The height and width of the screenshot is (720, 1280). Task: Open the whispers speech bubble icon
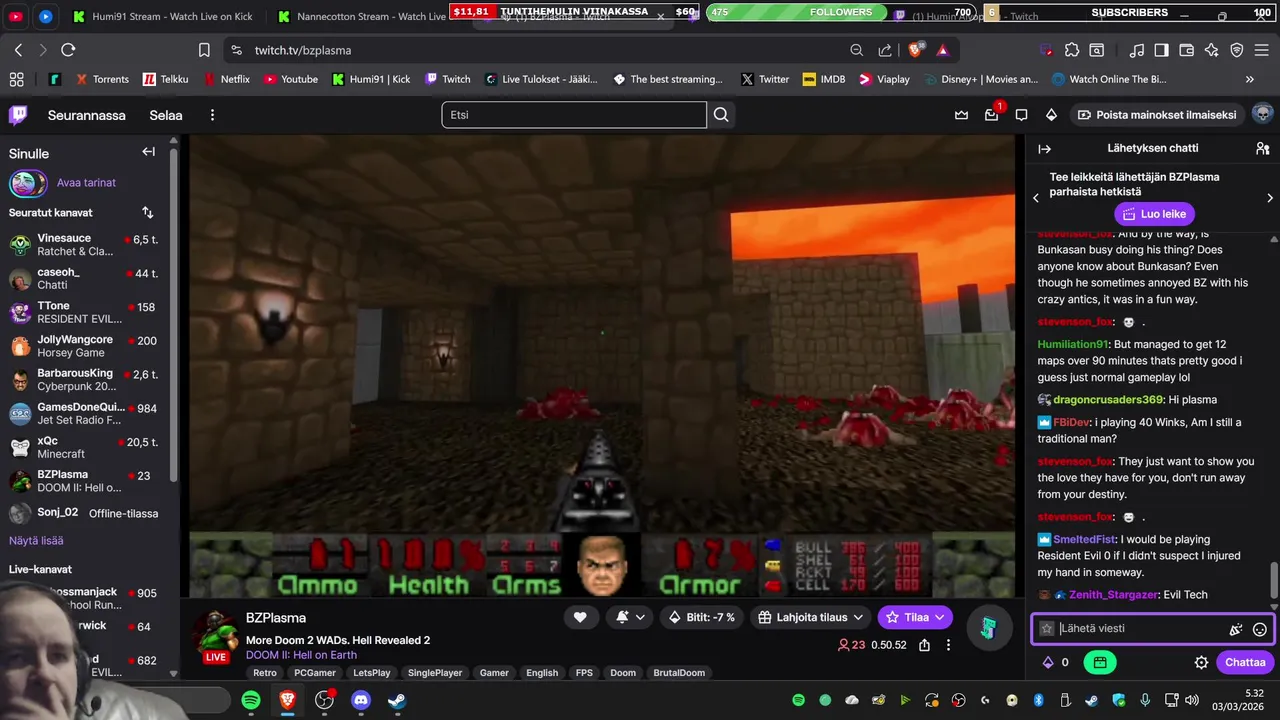1021,115
